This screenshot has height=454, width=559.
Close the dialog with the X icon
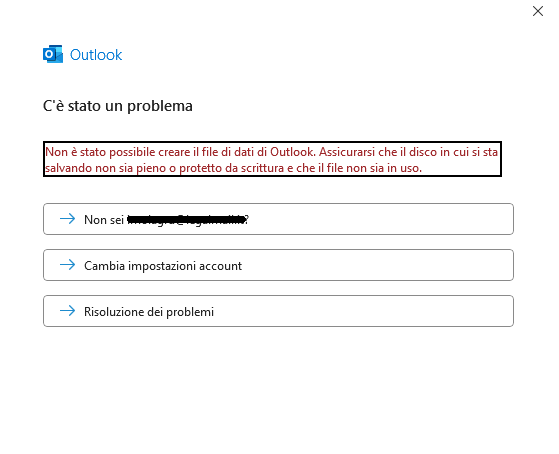pyautogui.click(x=538, y=11)
